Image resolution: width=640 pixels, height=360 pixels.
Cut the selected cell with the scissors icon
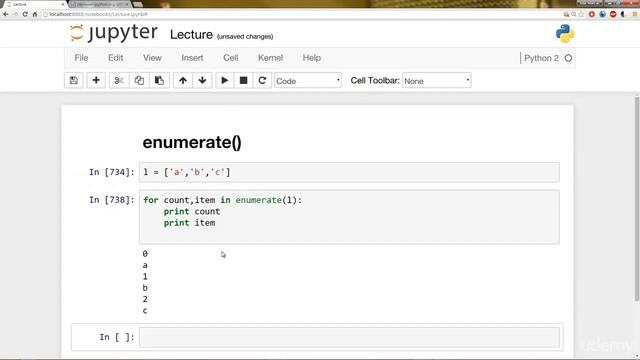click(x=119, y=80)
